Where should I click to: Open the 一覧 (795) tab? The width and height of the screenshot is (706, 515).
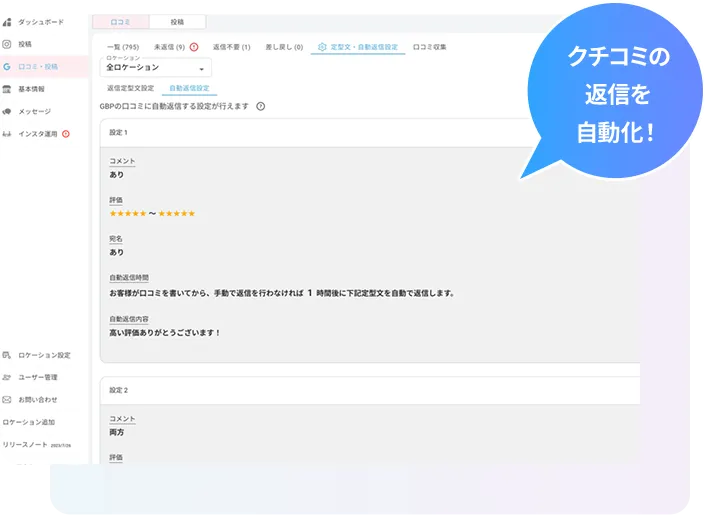123,47
